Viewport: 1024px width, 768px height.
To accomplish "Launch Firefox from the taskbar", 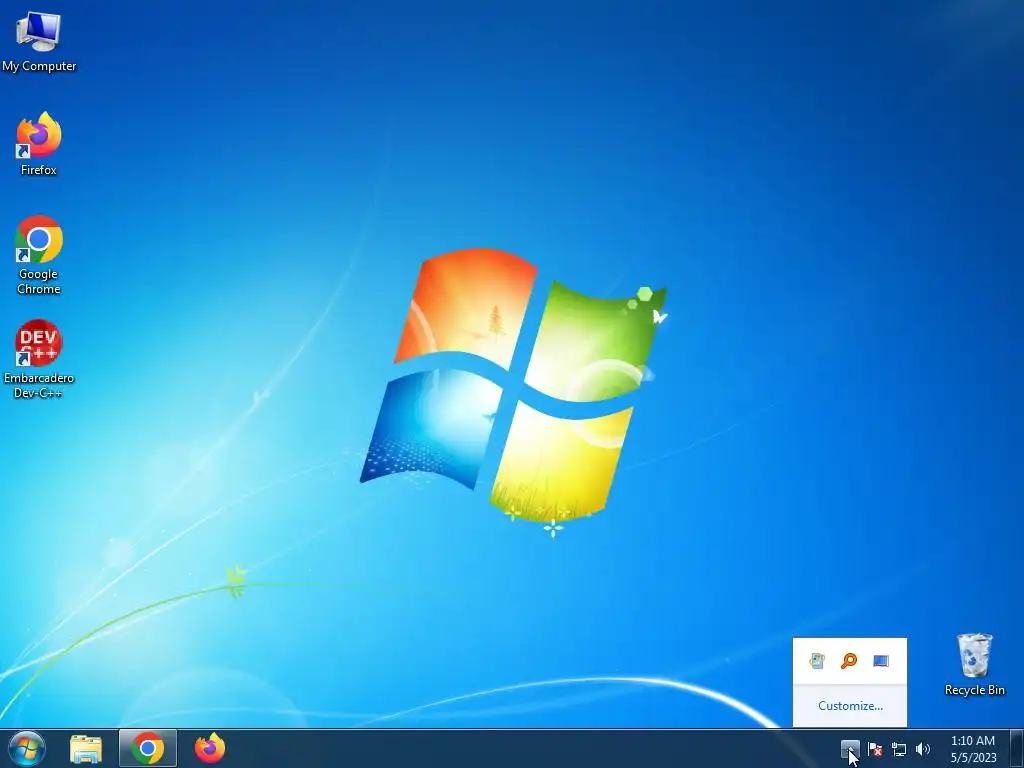I will (210, 748).
